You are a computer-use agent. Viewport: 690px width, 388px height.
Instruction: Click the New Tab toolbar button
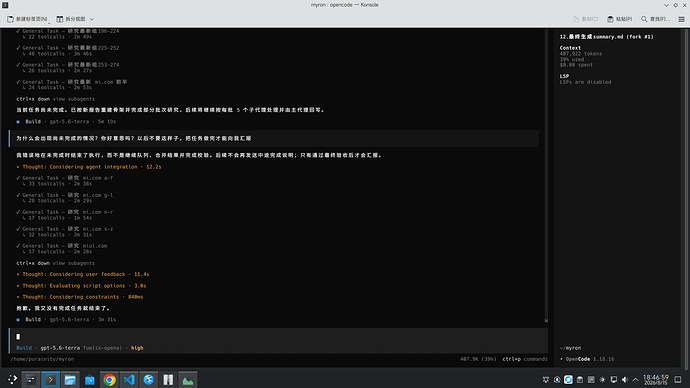[27, 19]
